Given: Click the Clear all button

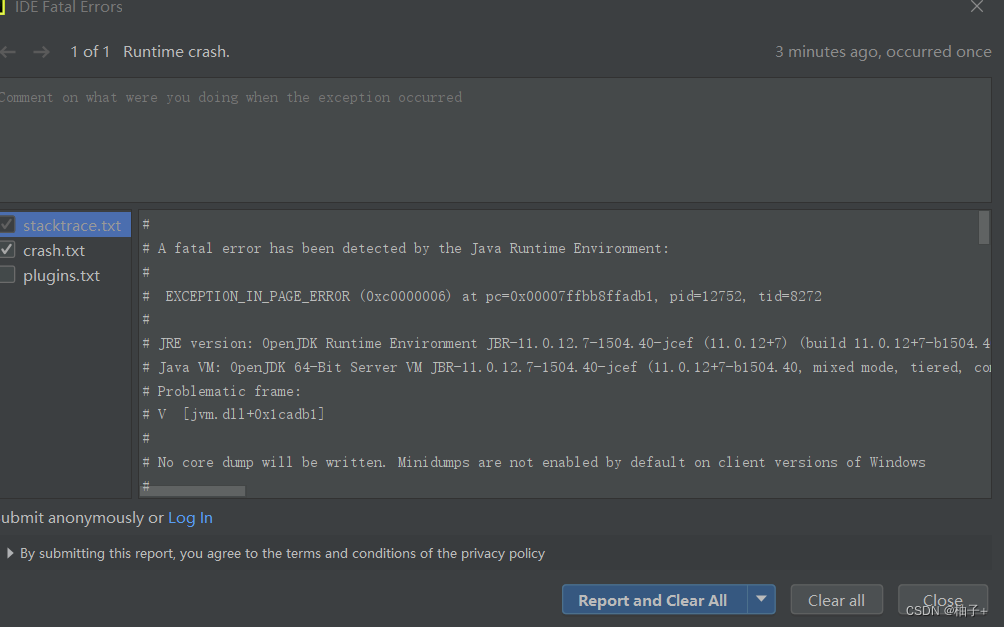Looking at the screenshot, I should pyautogui.click(x=836, y=599).
